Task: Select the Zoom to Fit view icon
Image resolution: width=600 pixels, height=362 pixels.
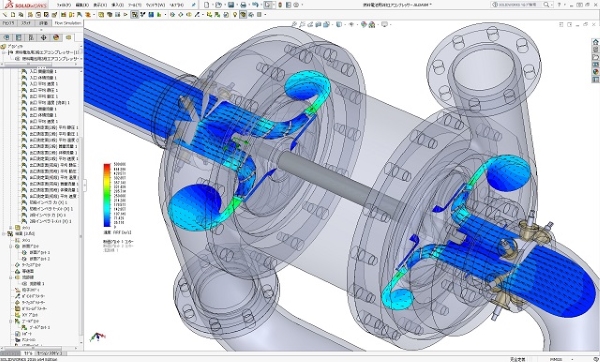Action: [x=294, y=24]
